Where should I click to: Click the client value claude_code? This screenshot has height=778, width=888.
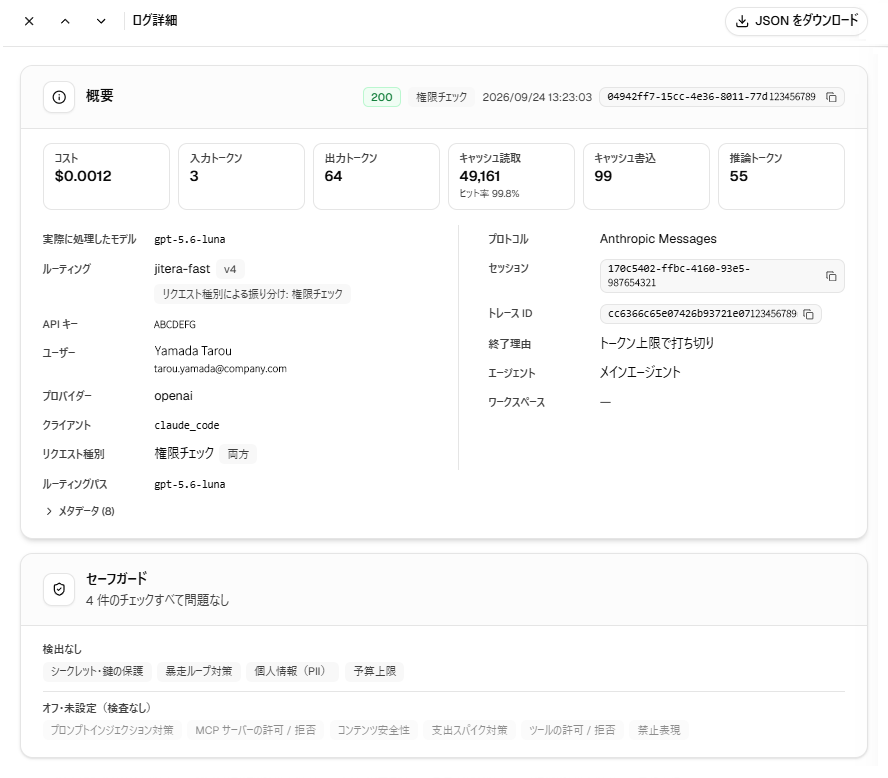click(187, 425)
